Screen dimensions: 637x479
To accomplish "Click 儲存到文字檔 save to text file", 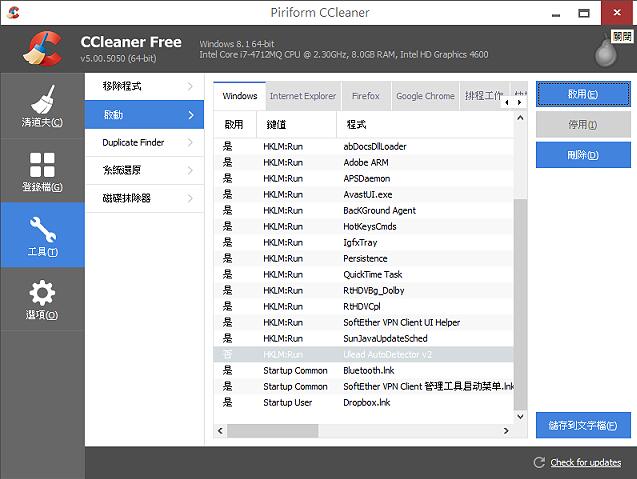I will [x=583, y=425].
